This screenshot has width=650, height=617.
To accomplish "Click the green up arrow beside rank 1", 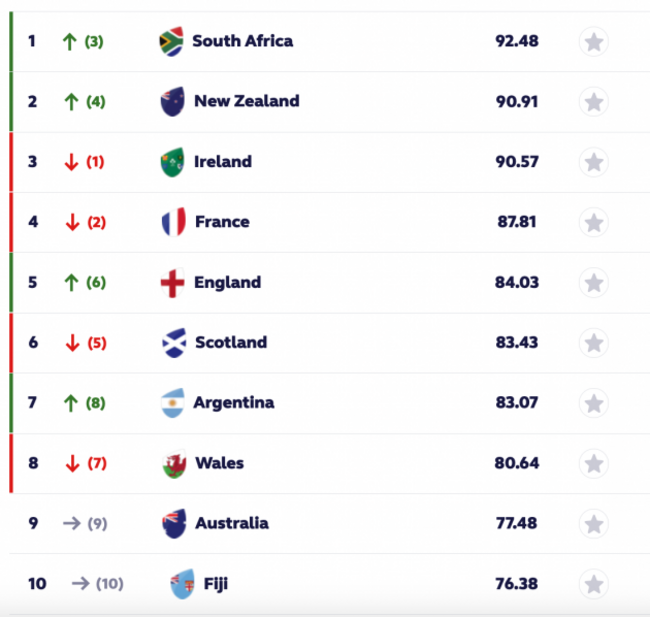I will pos(70,41).
